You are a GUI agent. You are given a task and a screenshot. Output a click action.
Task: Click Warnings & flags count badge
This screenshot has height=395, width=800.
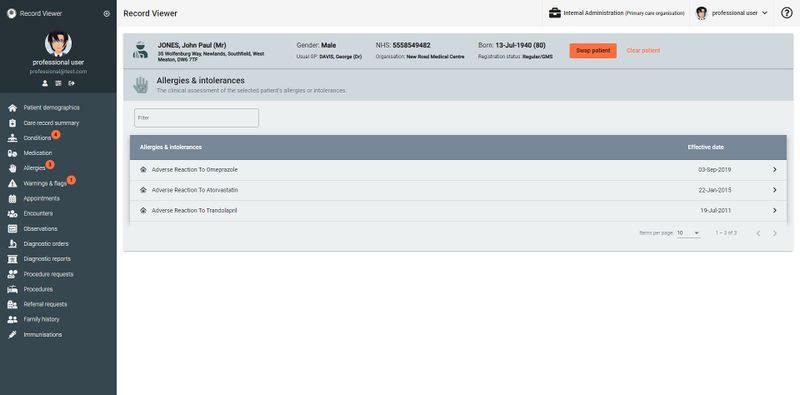coord(71,180)
